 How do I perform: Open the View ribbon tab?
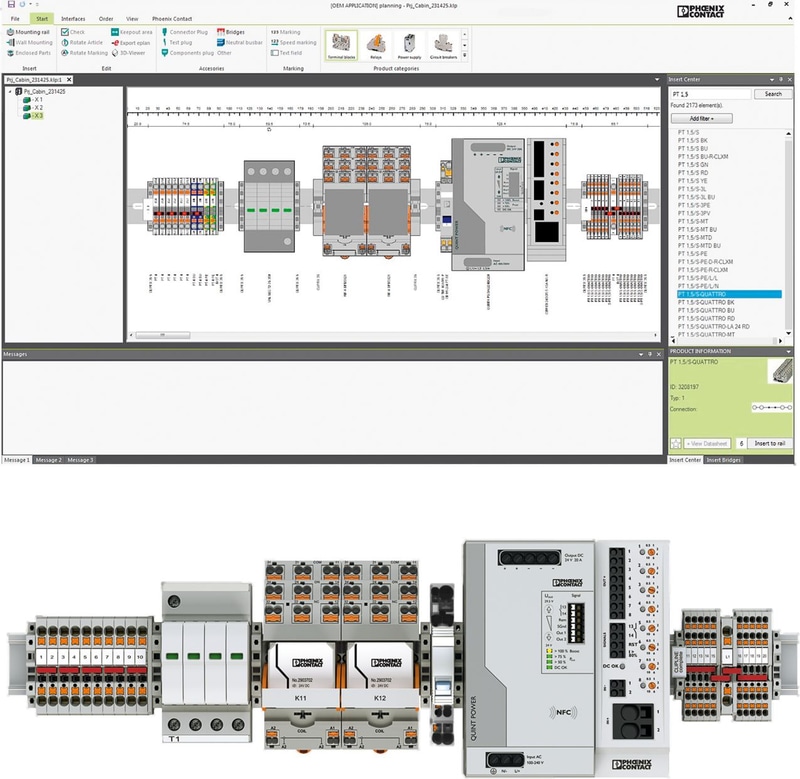click(x=132, y=19)
